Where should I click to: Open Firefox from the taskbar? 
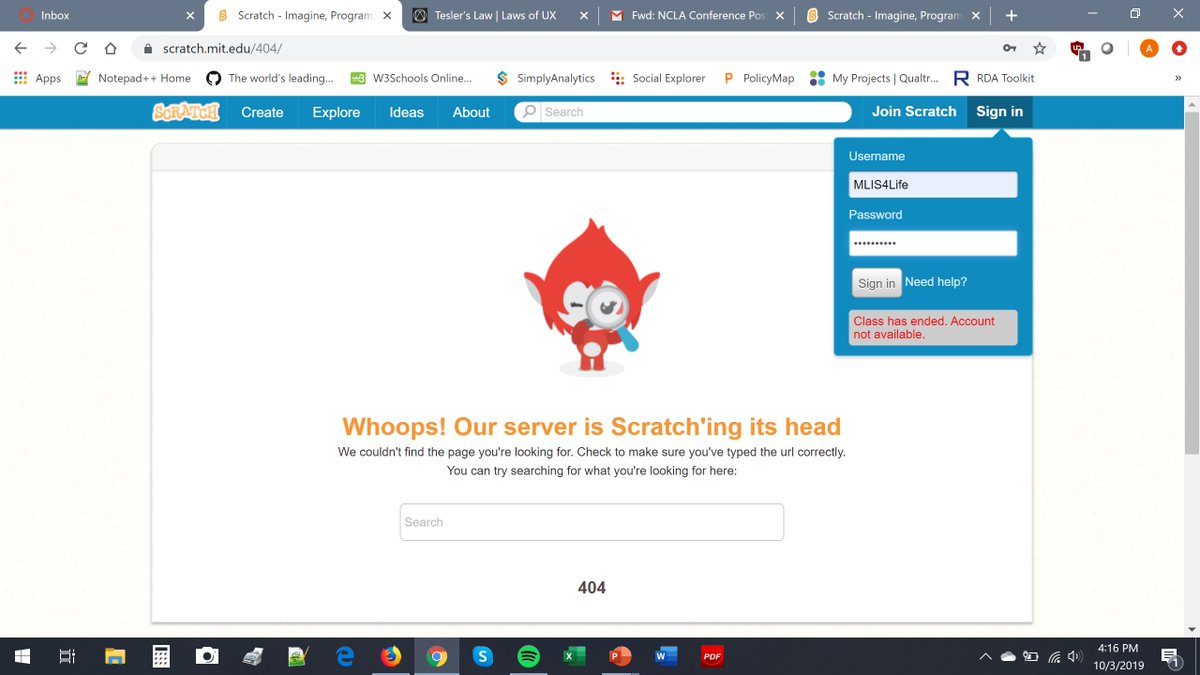pyautogui.click(x=391, y=656)
